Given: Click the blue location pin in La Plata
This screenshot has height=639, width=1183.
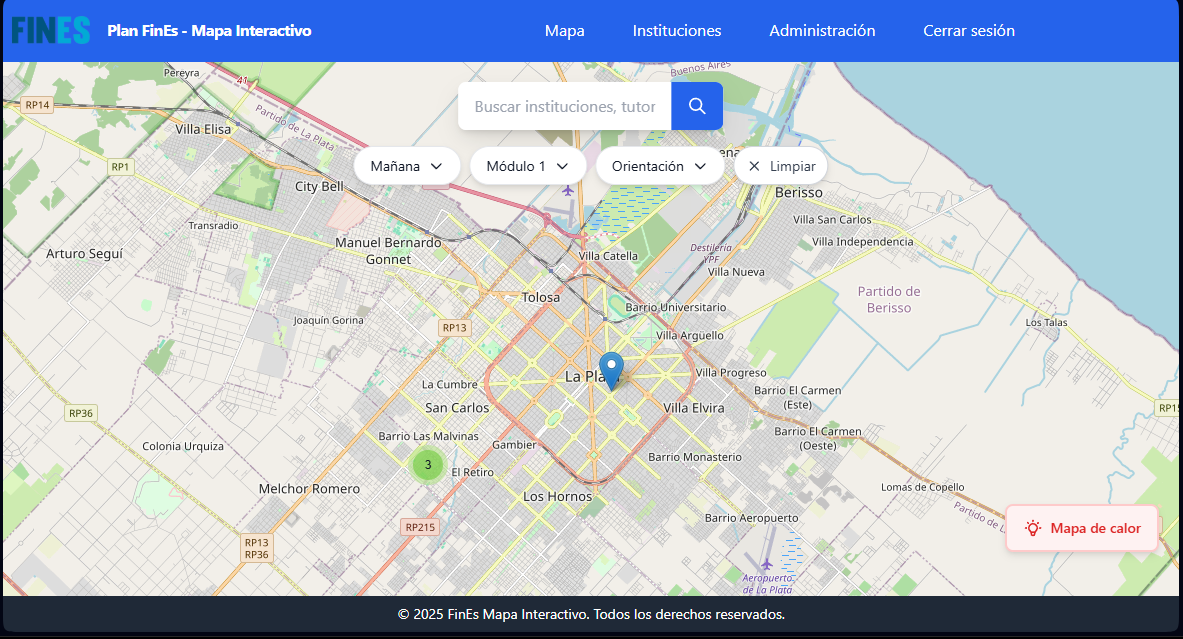Looking at the screenshot, I should pyautogui.click(x=611, y=369).
